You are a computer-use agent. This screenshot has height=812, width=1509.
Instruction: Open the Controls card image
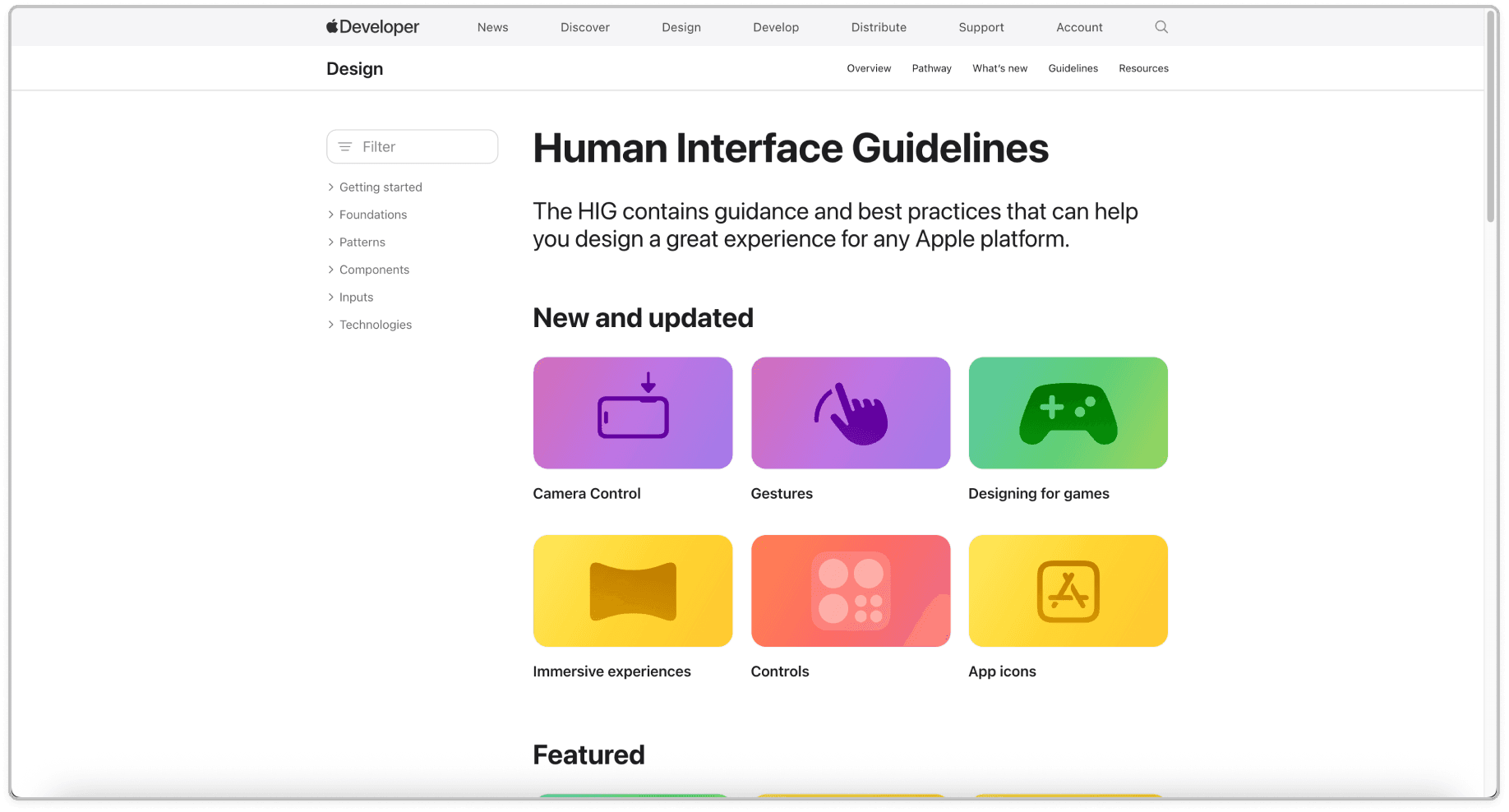click(x=851, y=591)
